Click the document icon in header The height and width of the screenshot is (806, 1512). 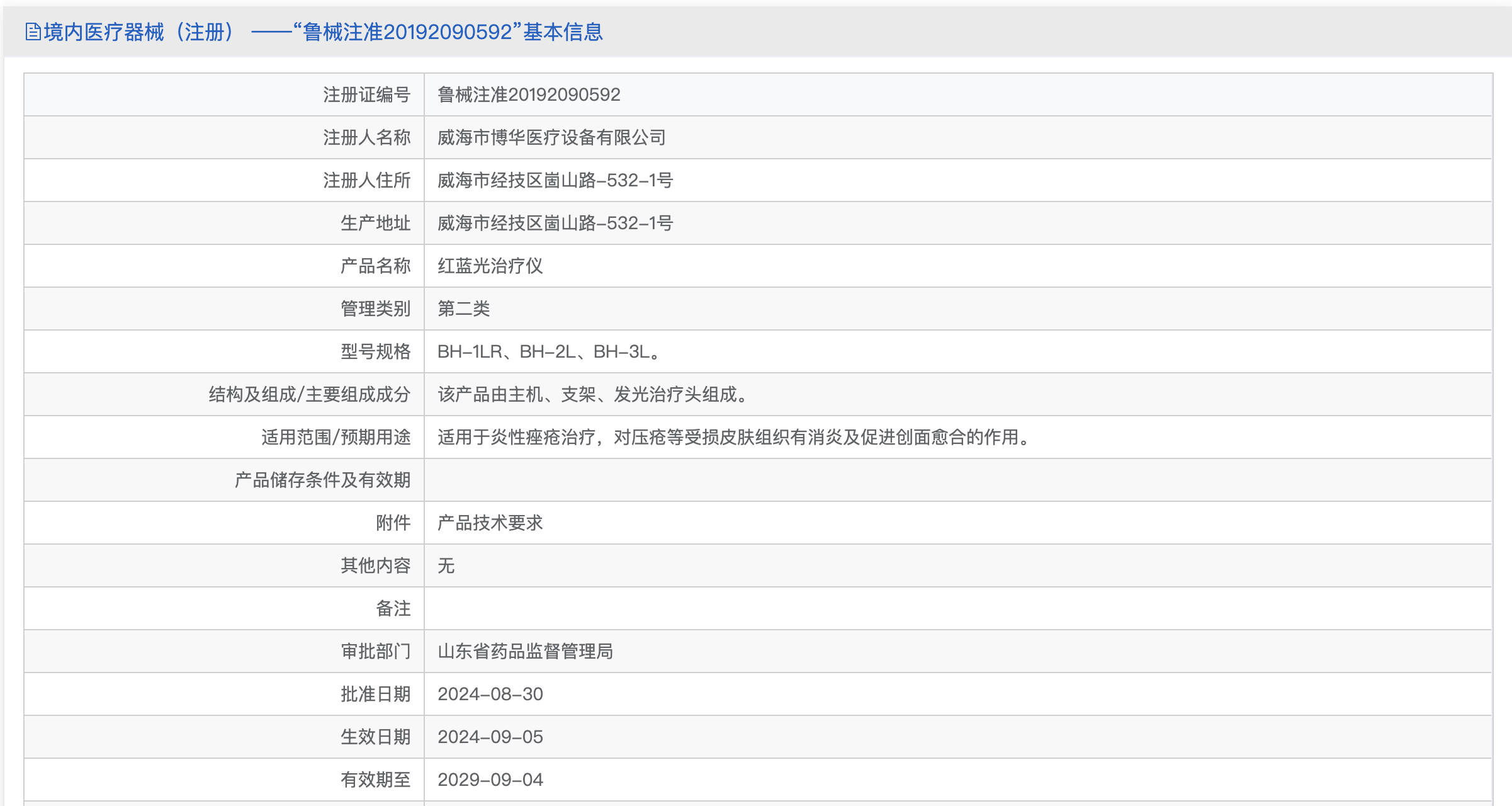coord(33,31)
